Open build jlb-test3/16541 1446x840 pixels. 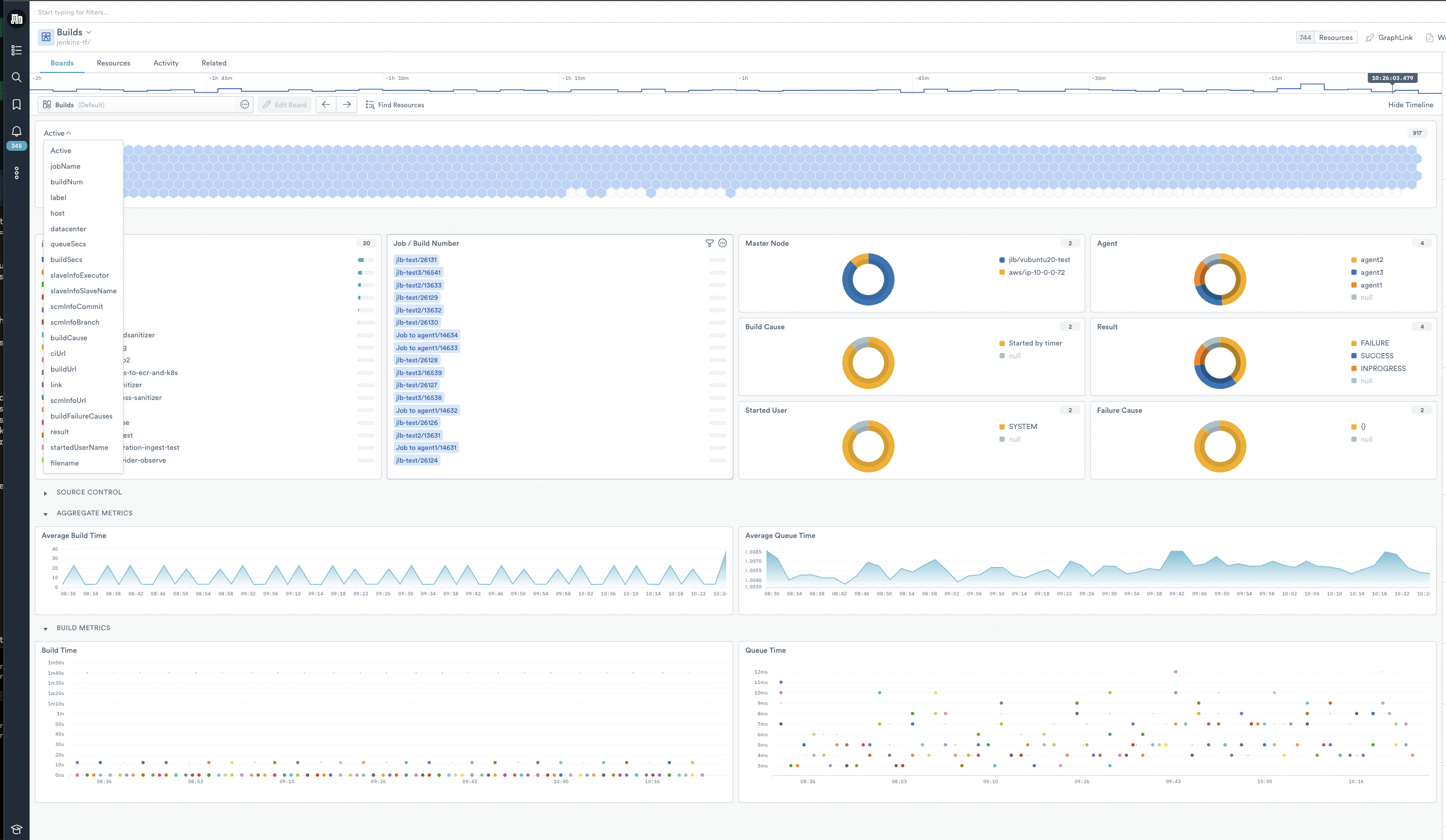[x=418, y=272]
